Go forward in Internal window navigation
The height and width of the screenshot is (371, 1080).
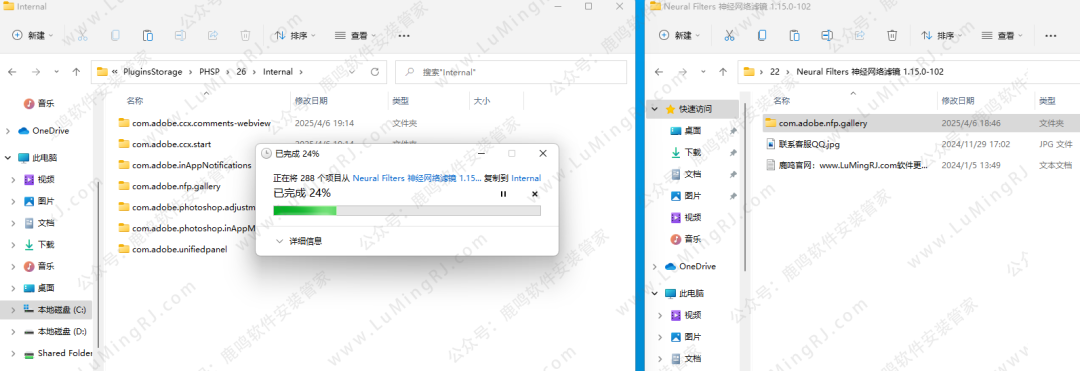[36, 72]
